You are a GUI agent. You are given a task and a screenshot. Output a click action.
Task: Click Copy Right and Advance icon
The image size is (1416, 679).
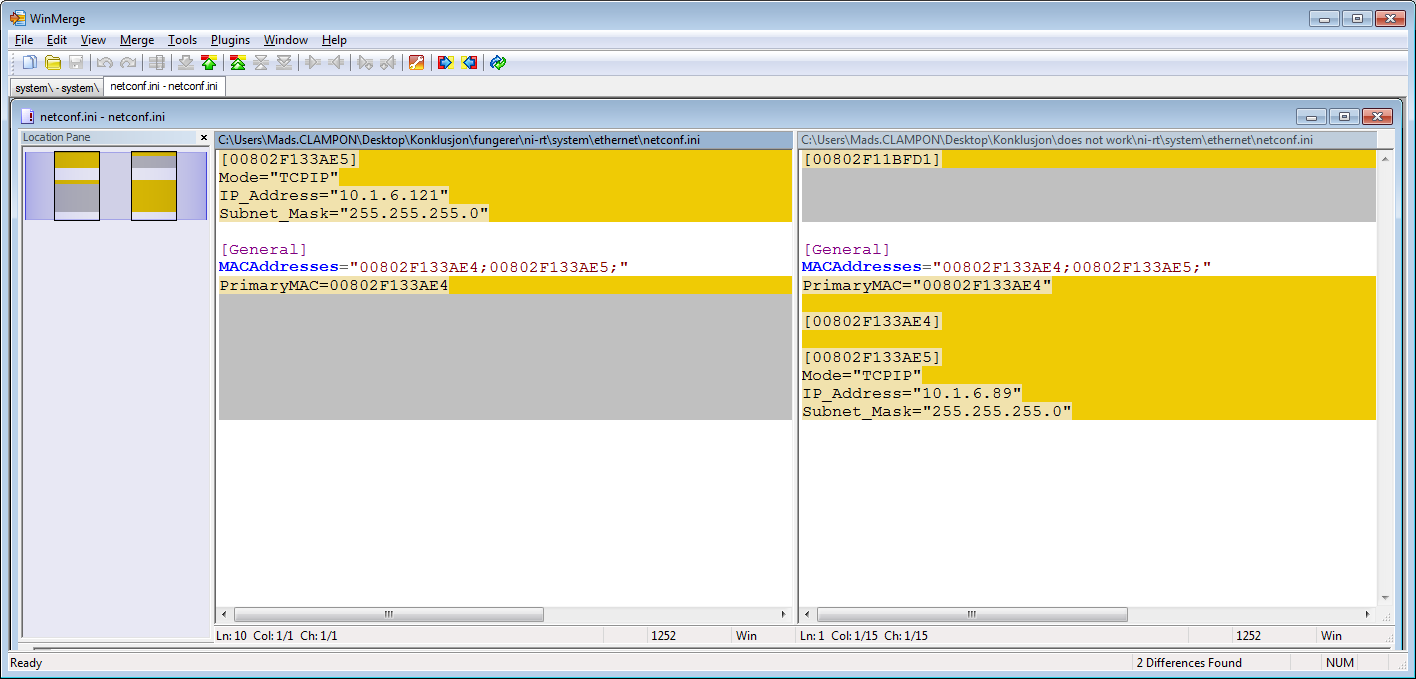(365, 62)
